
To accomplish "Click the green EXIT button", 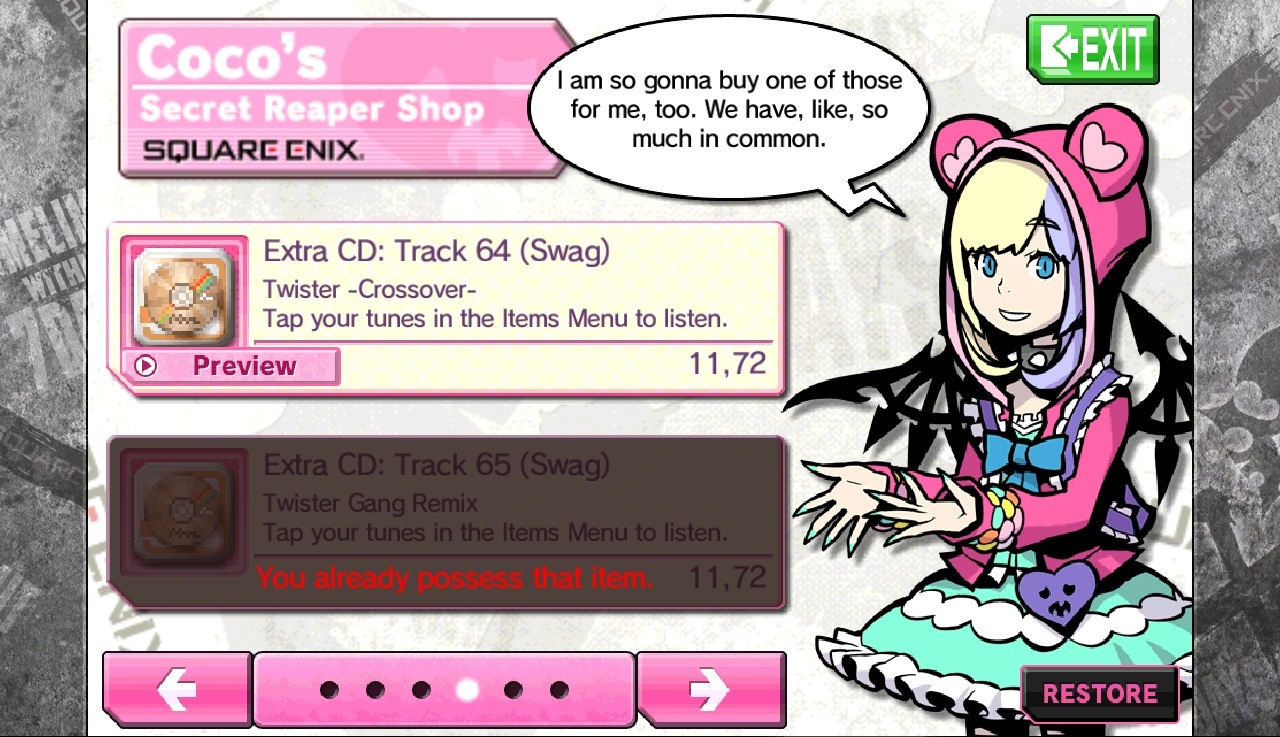I will (x=1093, y=49).
